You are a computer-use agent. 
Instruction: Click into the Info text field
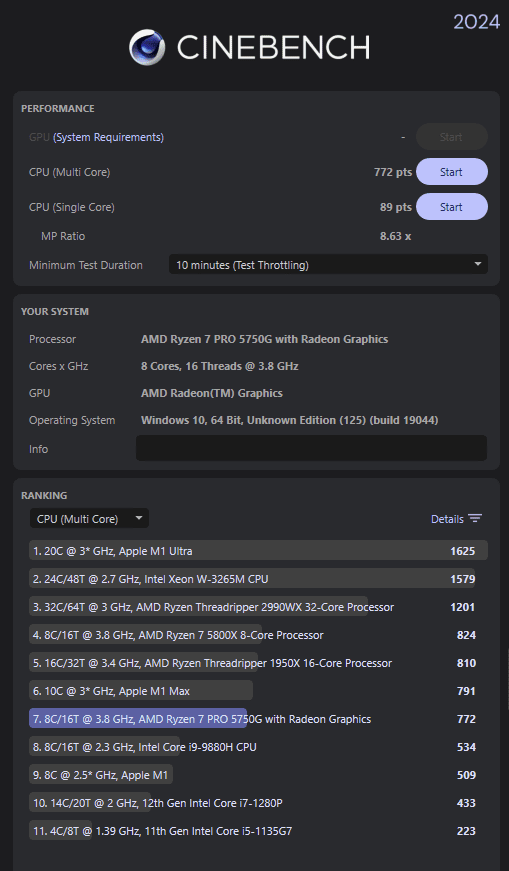coord(311,448)
